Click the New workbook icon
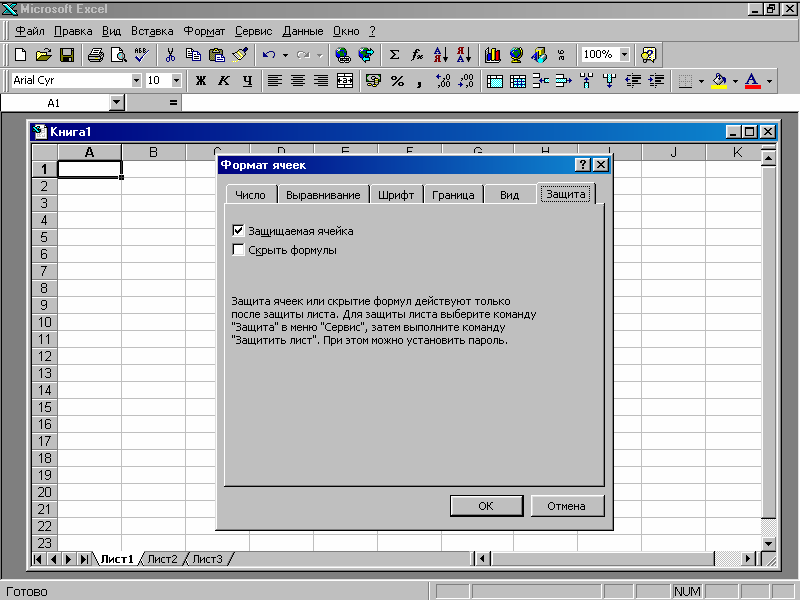Screen dimensions: 800x600 coord(20,55)
